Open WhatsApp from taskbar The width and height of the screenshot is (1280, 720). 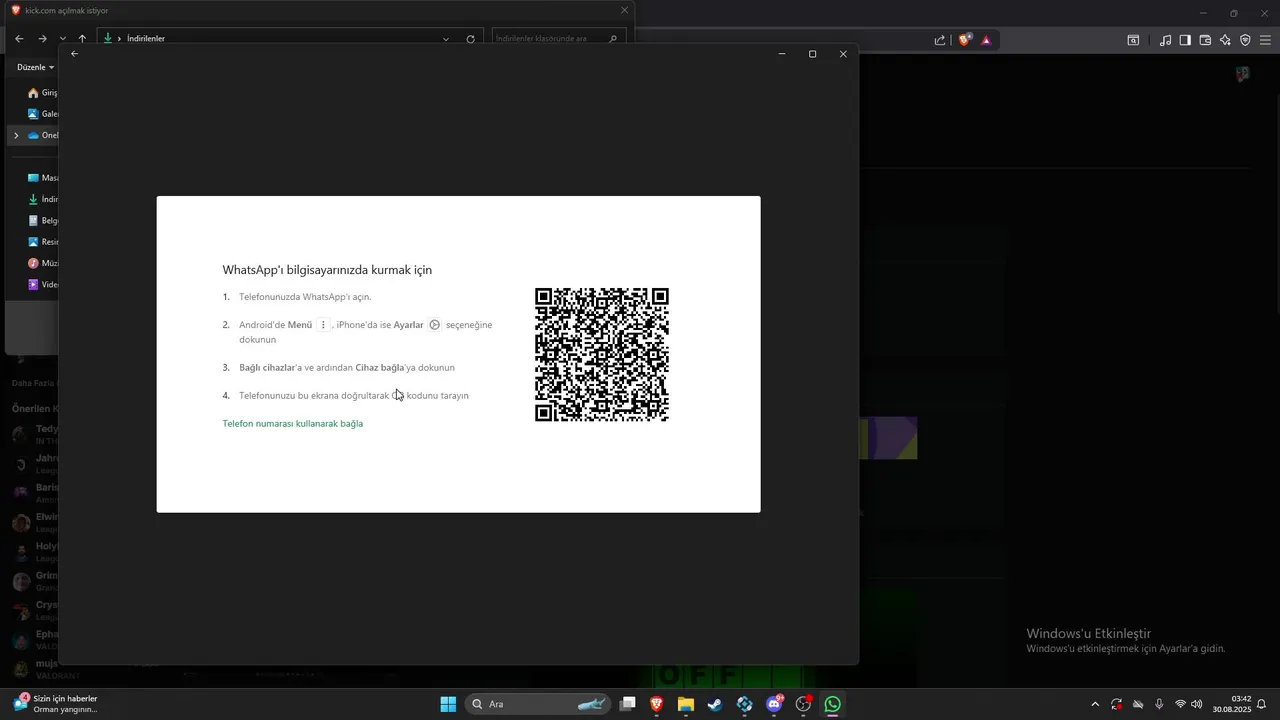[x=833, y=704]
